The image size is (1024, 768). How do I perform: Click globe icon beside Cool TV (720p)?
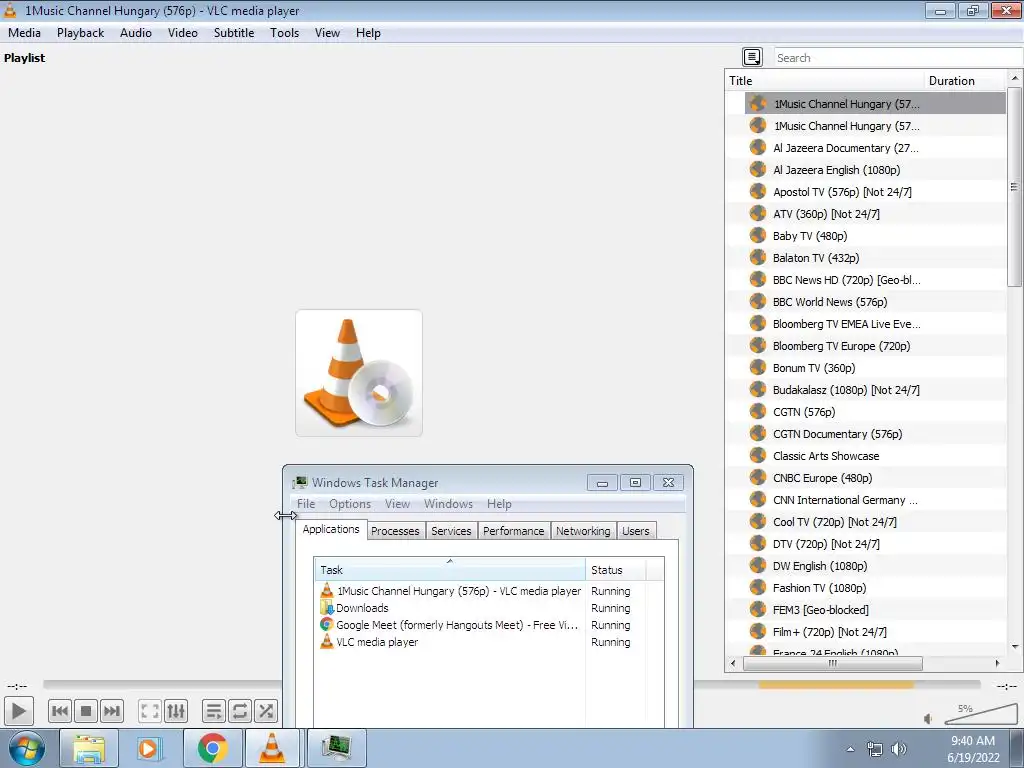758,521
